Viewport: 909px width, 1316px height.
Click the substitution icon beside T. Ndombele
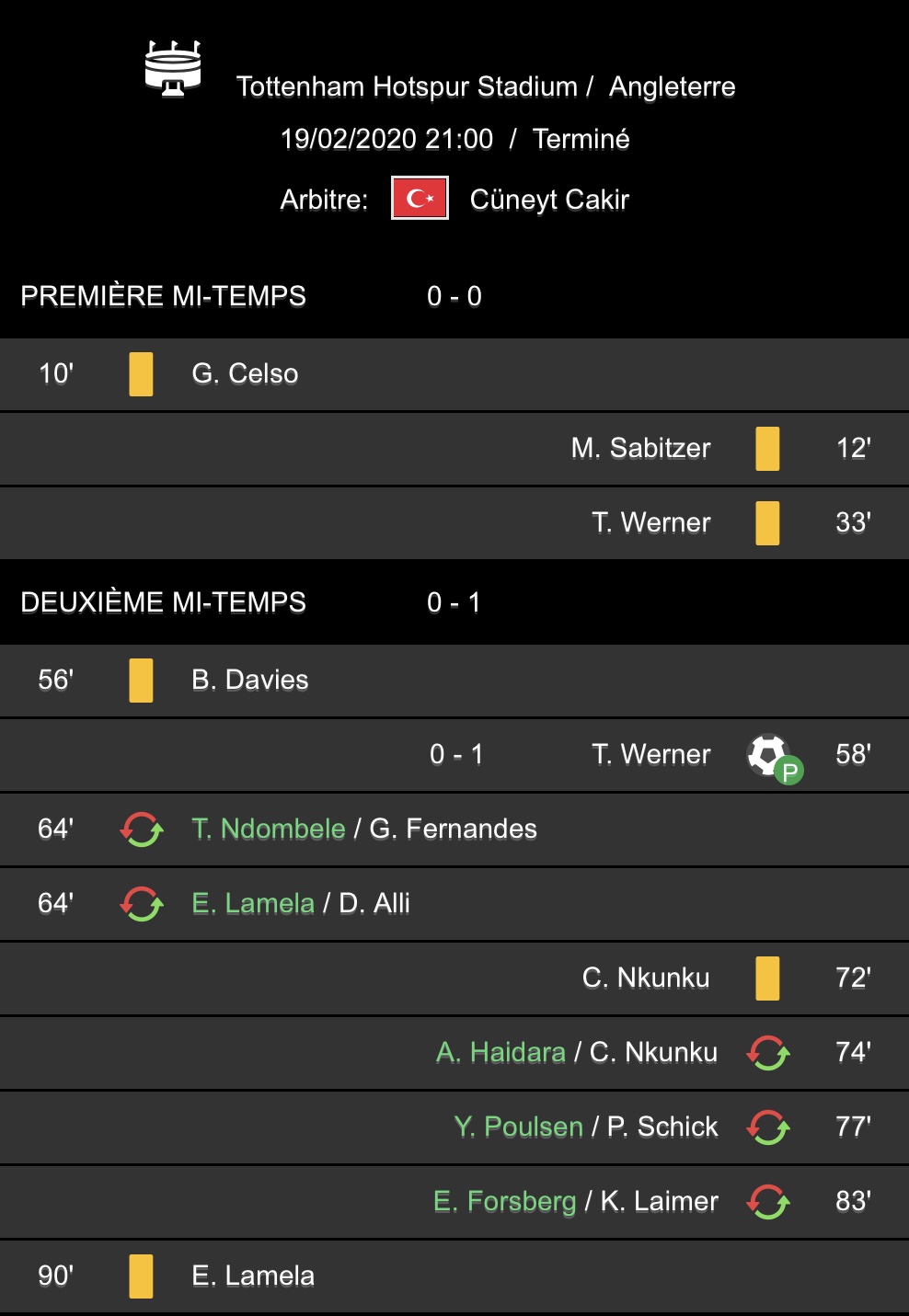[142, 830]
